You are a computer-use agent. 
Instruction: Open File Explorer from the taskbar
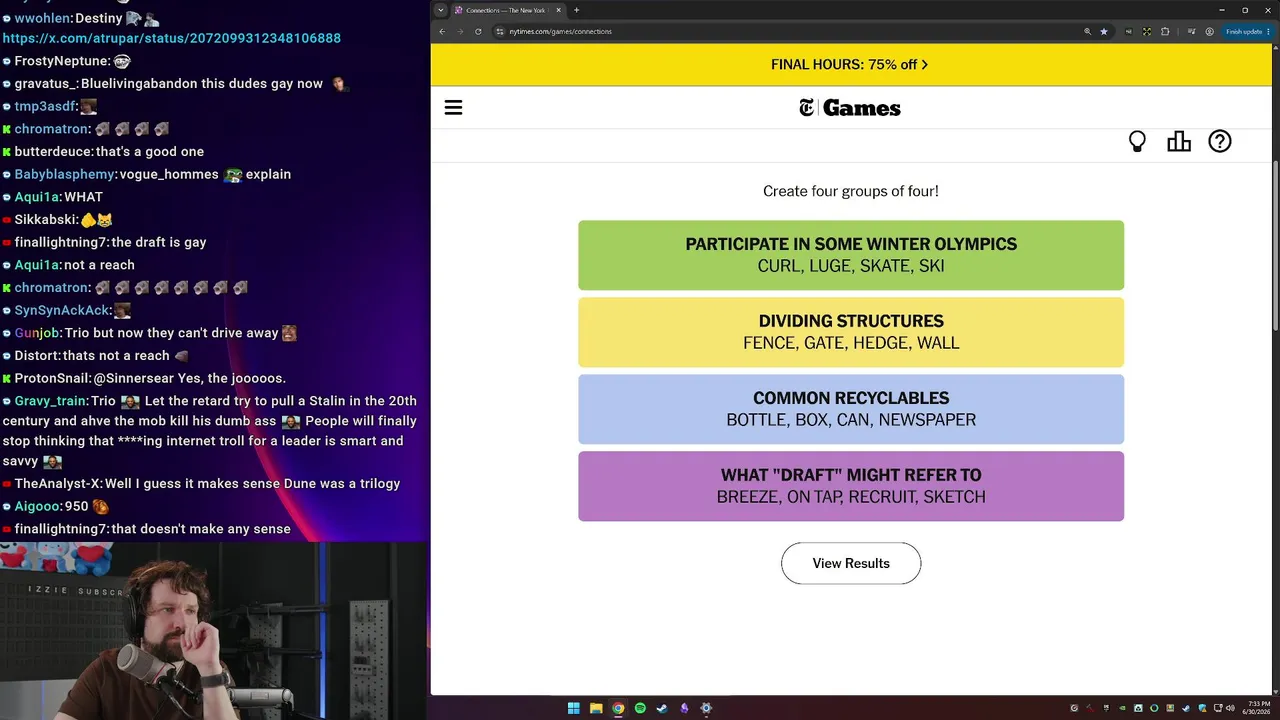[x=596, y=708]
